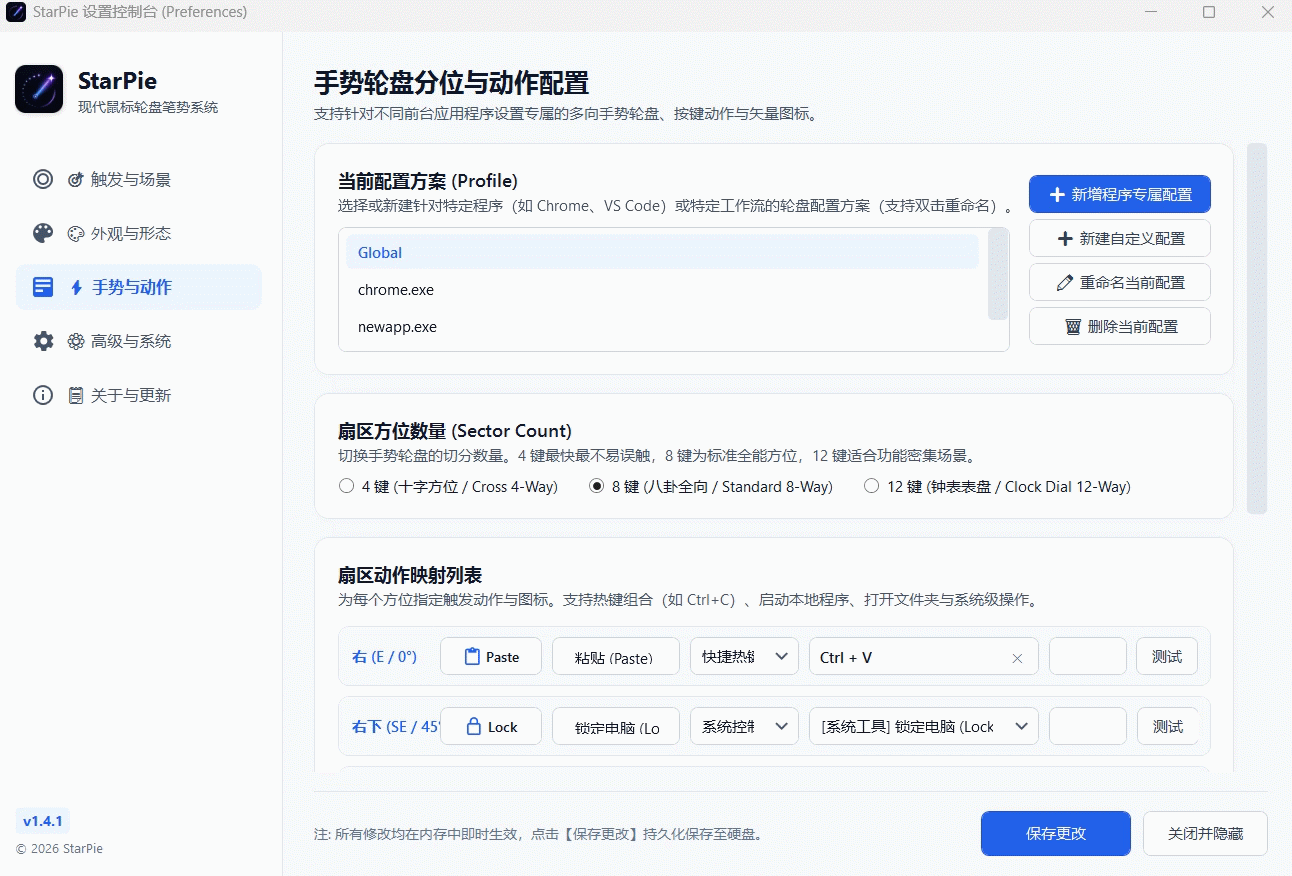
Task: Click the outlined palette icon beside 外观与形态
Action: tap(75, 234)
